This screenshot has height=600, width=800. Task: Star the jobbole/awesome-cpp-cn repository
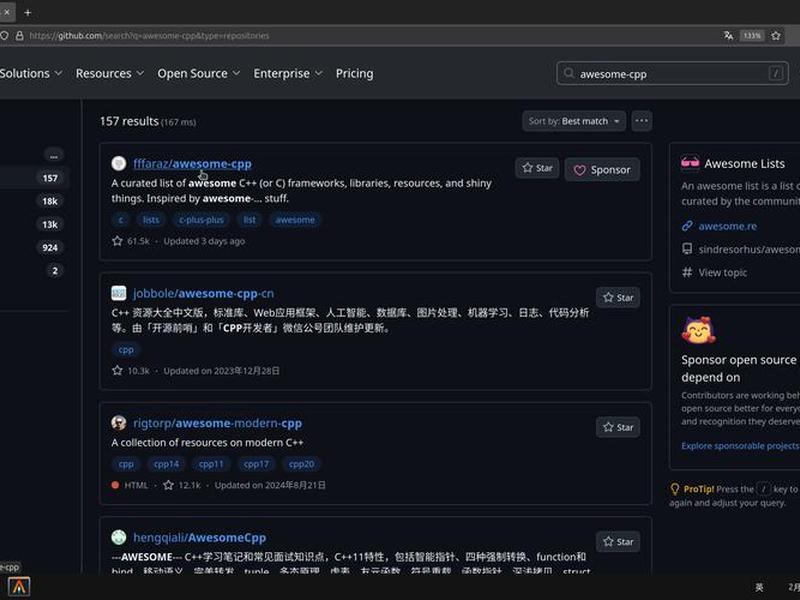(618, 297)
